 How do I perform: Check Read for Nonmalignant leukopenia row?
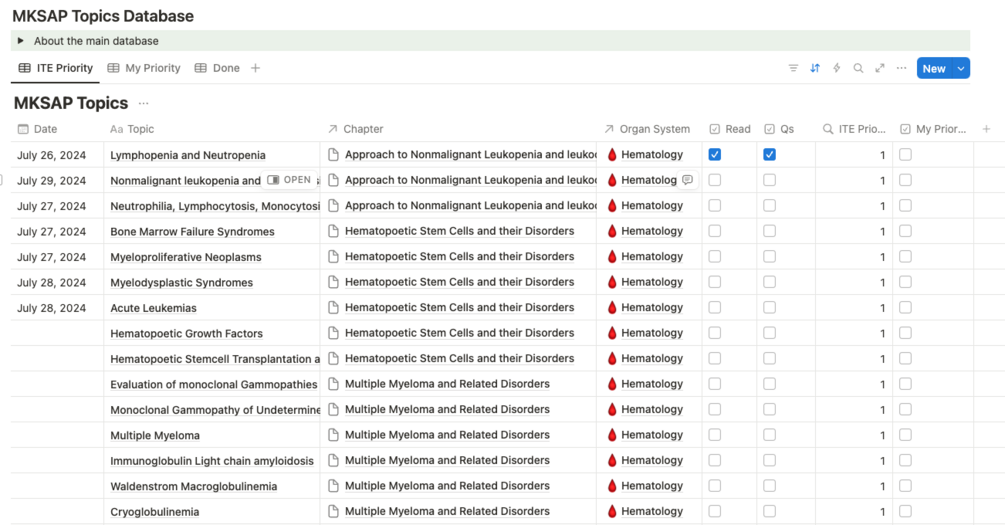[x=715, y=180]
